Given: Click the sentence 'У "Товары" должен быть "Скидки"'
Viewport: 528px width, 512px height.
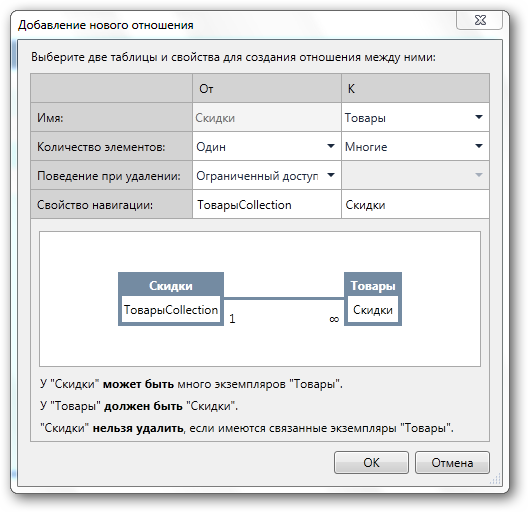Looking at the screenshot, I should [x=139, y=406].
